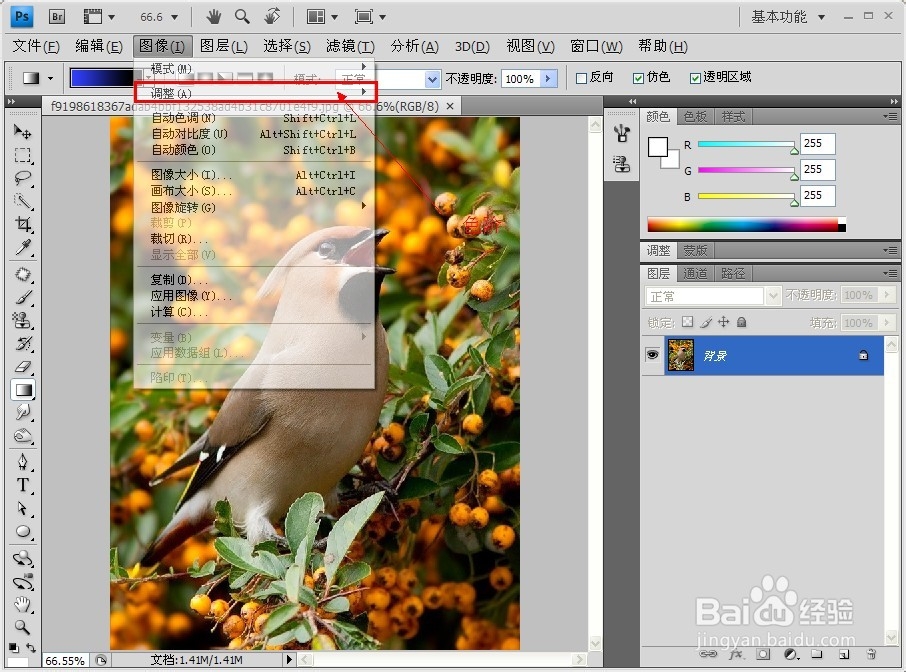This screenshot has width=906, height=672.
Task: Select the Ellipse shape tool
Action: click(x=23, y=532)
